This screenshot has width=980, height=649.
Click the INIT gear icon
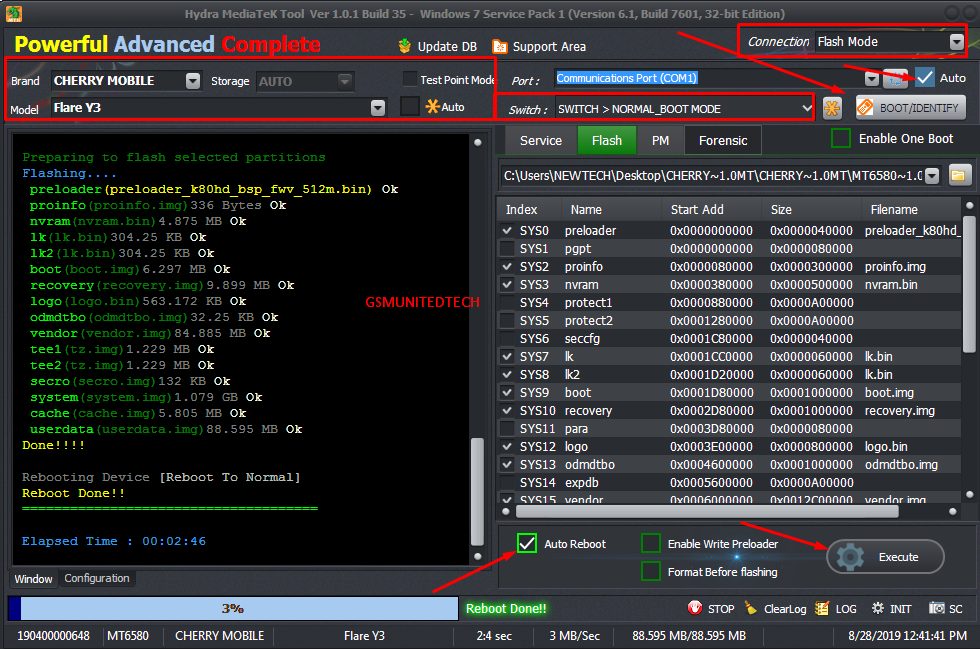click(x=878, y=608)
